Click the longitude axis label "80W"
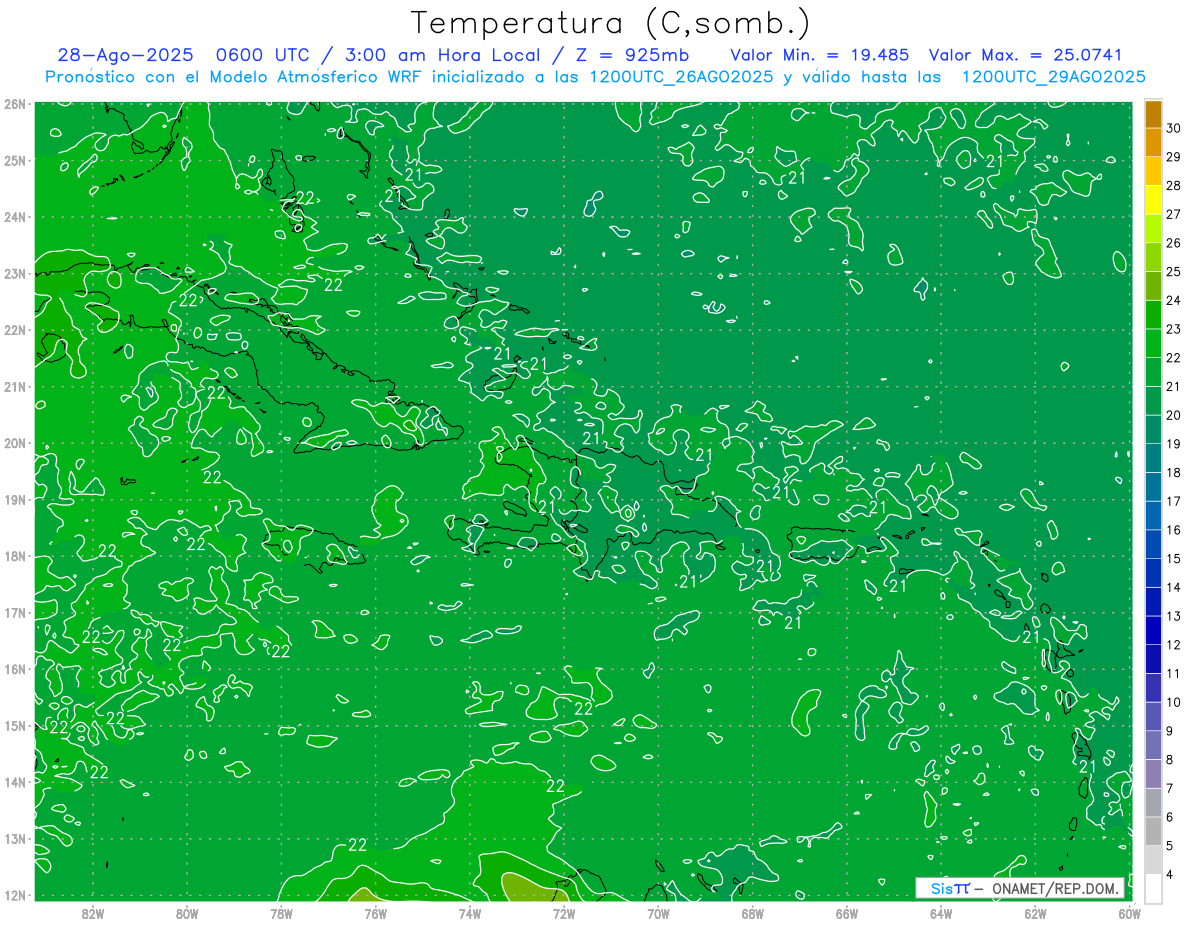 coord(186,913)
